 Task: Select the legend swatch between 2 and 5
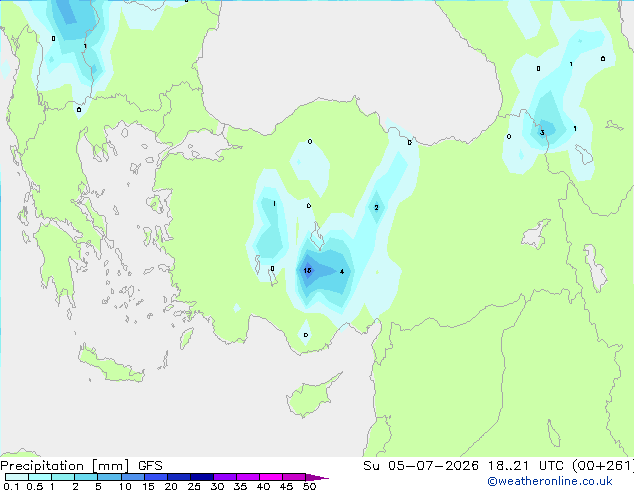pos(86,477)
